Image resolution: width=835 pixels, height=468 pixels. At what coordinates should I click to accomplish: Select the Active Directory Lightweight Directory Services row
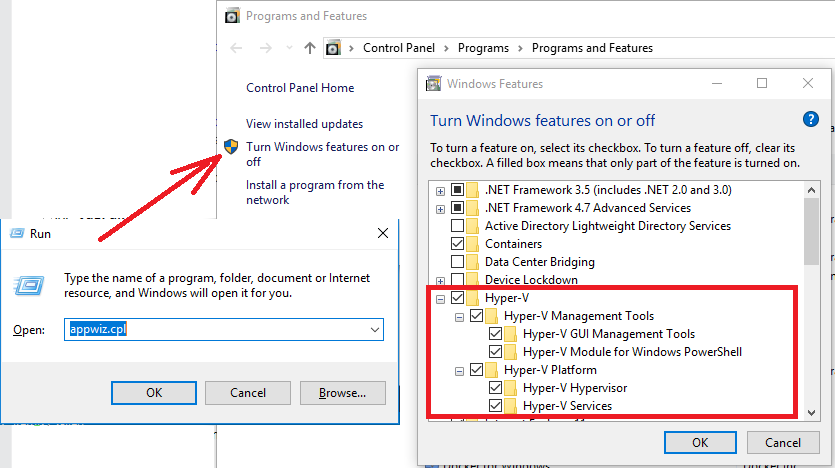608,226
